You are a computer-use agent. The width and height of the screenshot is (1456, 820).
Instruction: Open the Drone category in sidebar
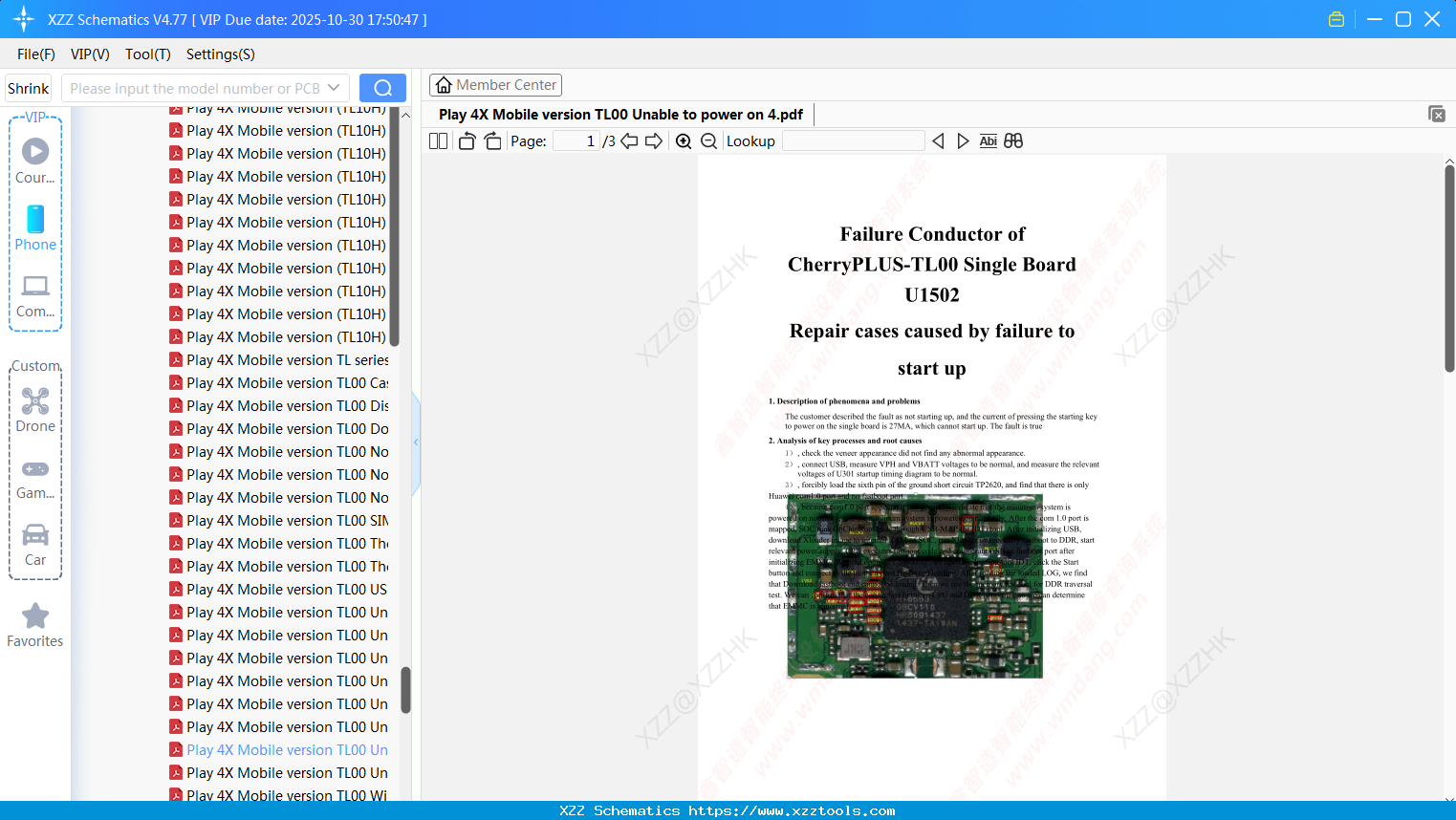click(x=35, y=410)
